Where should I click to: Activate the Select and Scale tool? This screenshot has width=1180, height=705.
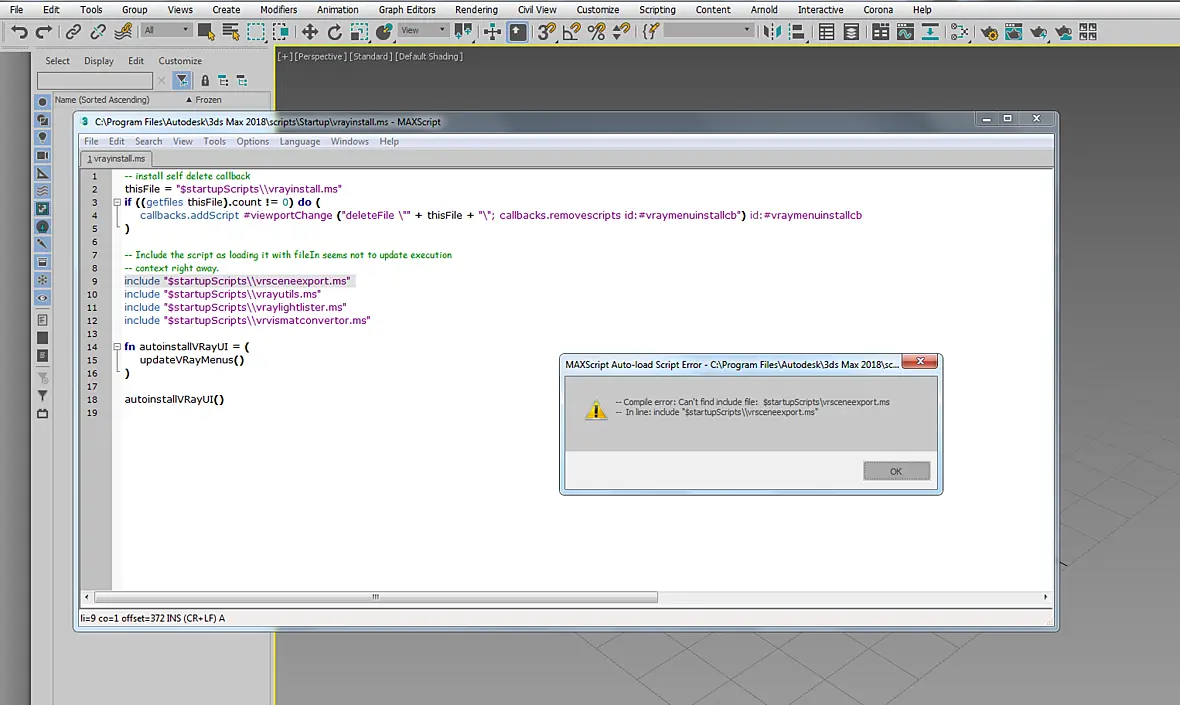coord(359,32)
